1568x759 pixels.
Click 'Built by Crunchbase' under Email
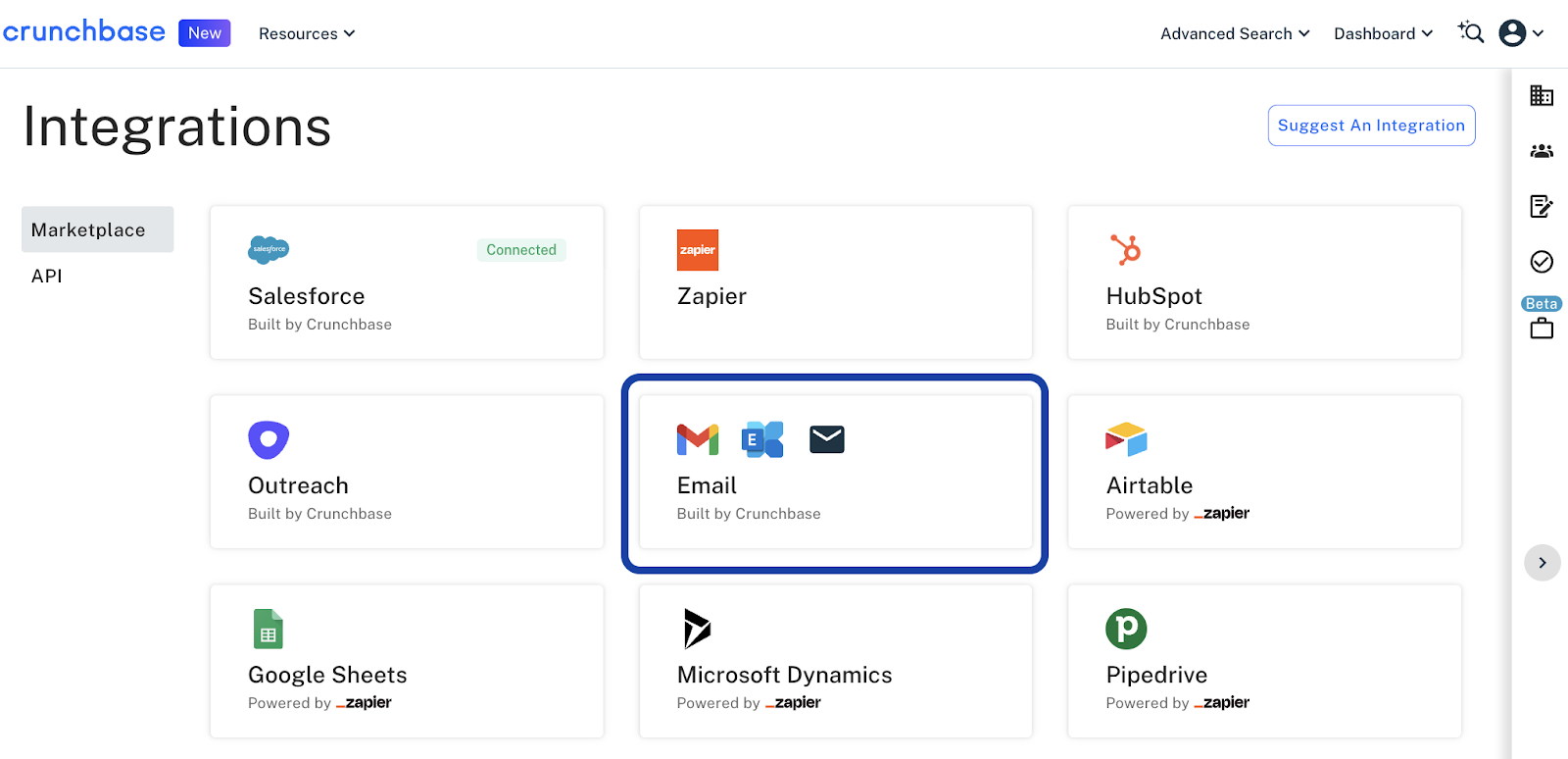pos(749,514)
